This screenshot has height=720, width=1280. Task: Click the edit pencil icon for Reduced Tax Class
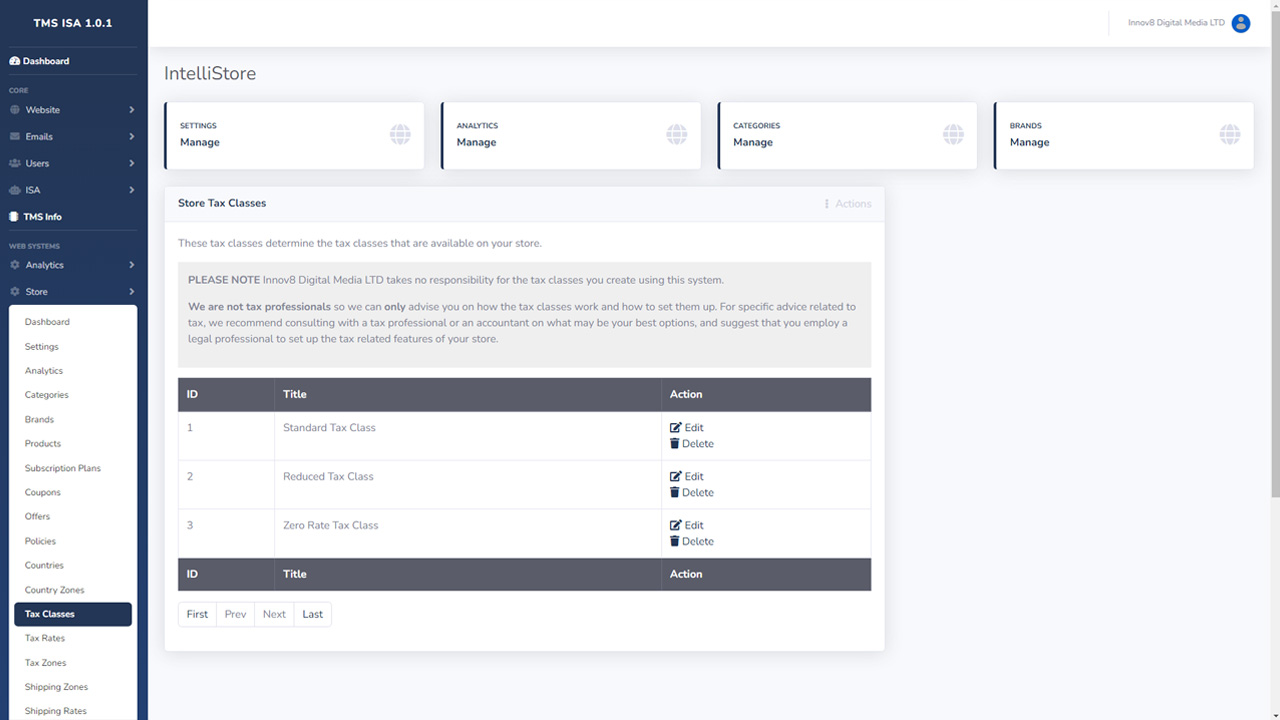676,477
